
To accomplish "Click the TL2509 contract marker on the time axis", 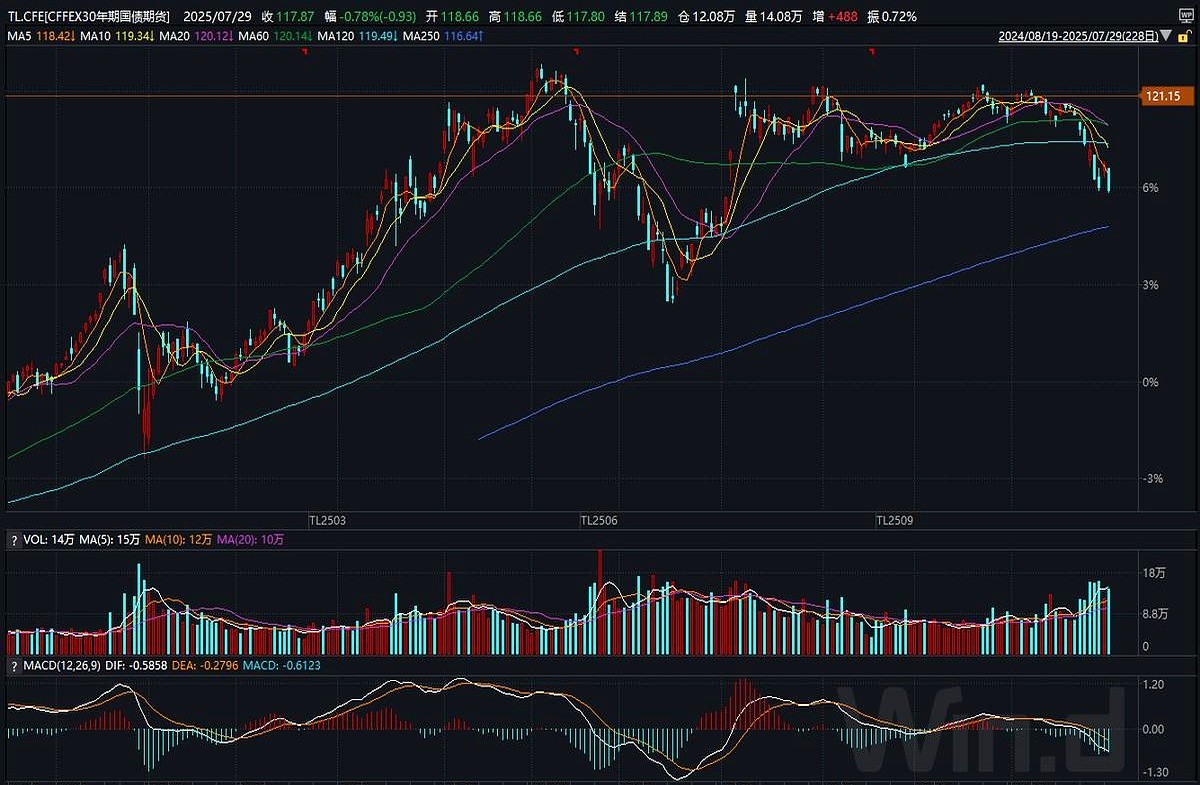I will pos(896,521).
